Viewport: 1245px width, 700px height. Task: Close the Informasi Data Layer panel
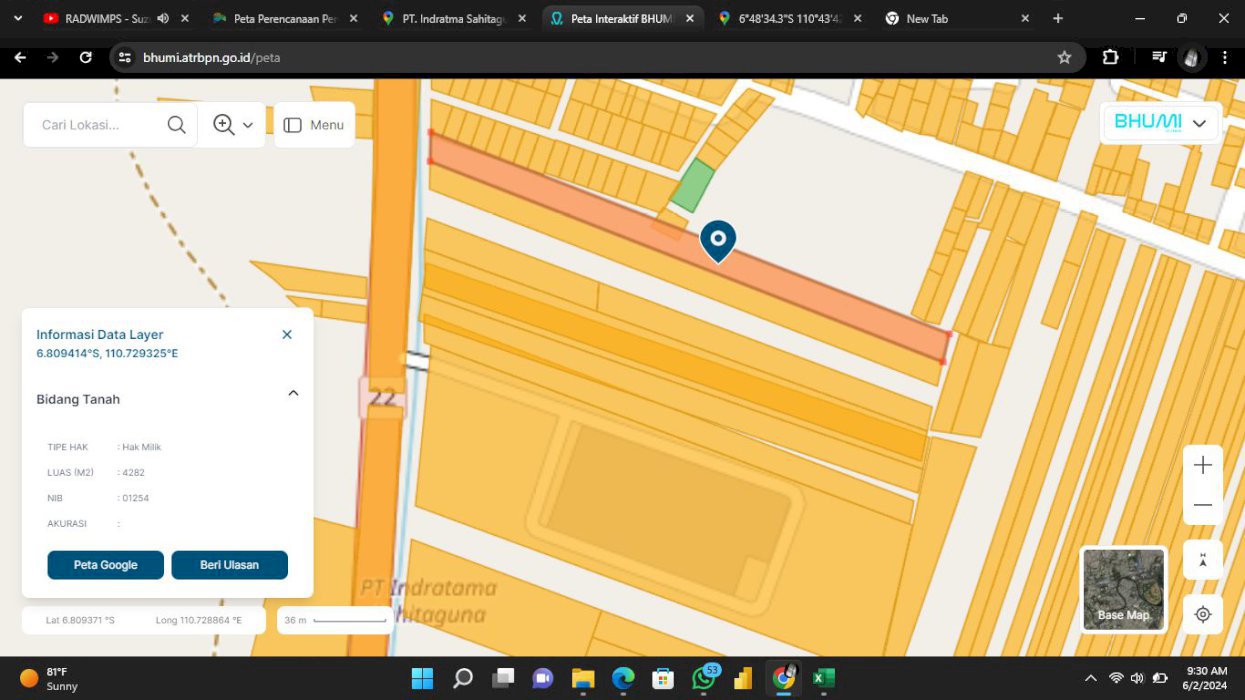click(287, 335)
